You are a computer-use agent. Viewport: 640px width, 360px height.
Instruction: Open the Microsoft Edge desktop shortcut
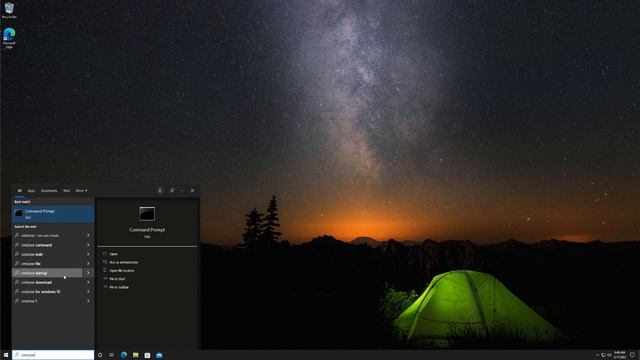[x=9, y=38]
